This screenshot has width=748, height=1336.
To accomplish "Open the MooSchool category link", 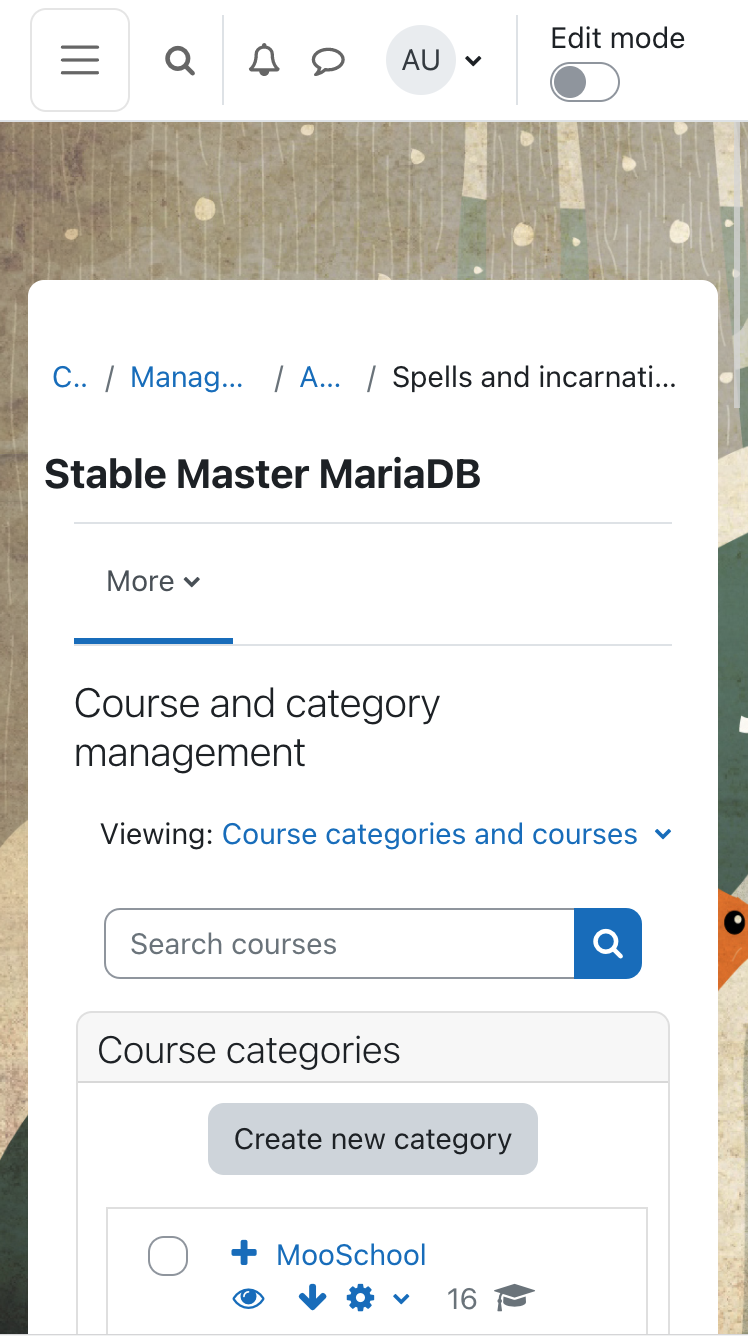I will point(351,1254).
